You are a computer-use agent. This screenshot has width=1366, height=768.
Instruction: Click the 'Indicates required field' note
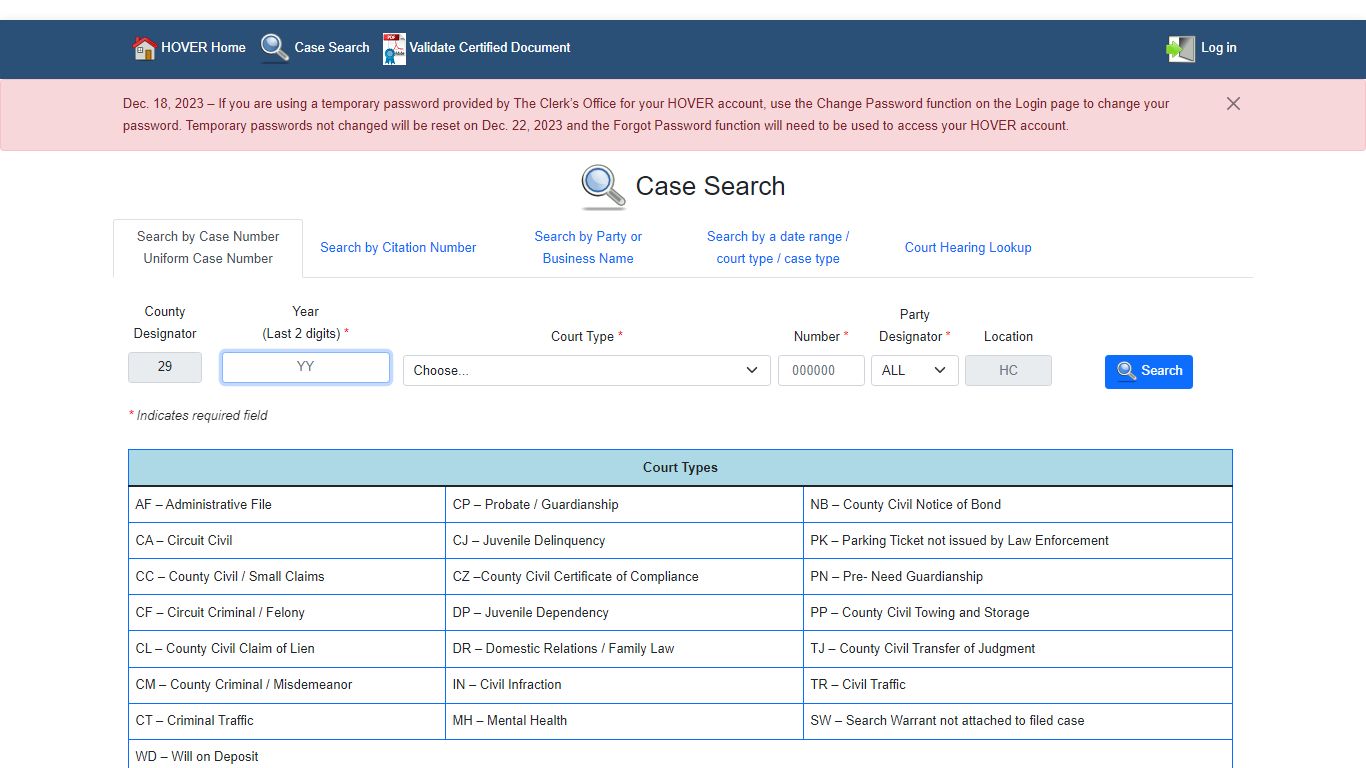(198, 416)
